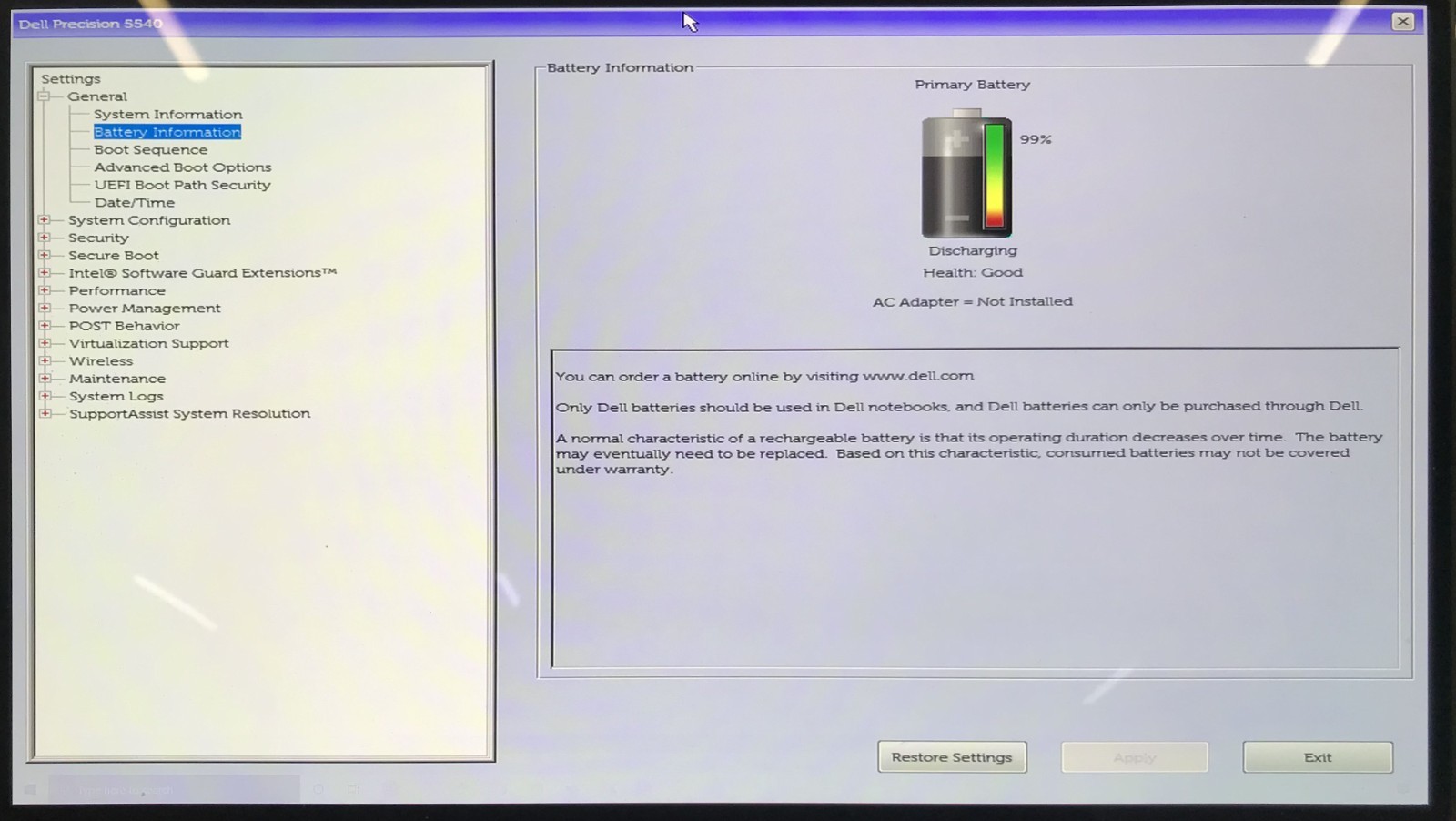Open System Information under General
Screen dimensions: 1456x821
tap(168, 115)
